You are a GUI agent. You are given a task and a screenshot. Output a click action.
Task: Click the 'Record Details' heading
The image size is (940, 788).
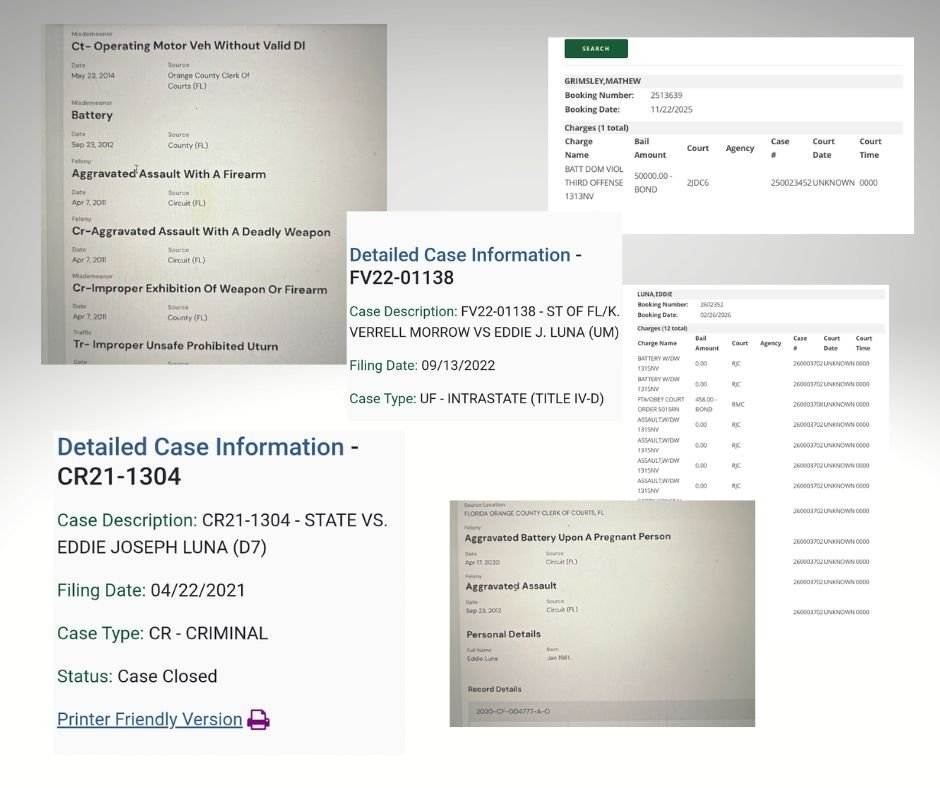point(495,690)
